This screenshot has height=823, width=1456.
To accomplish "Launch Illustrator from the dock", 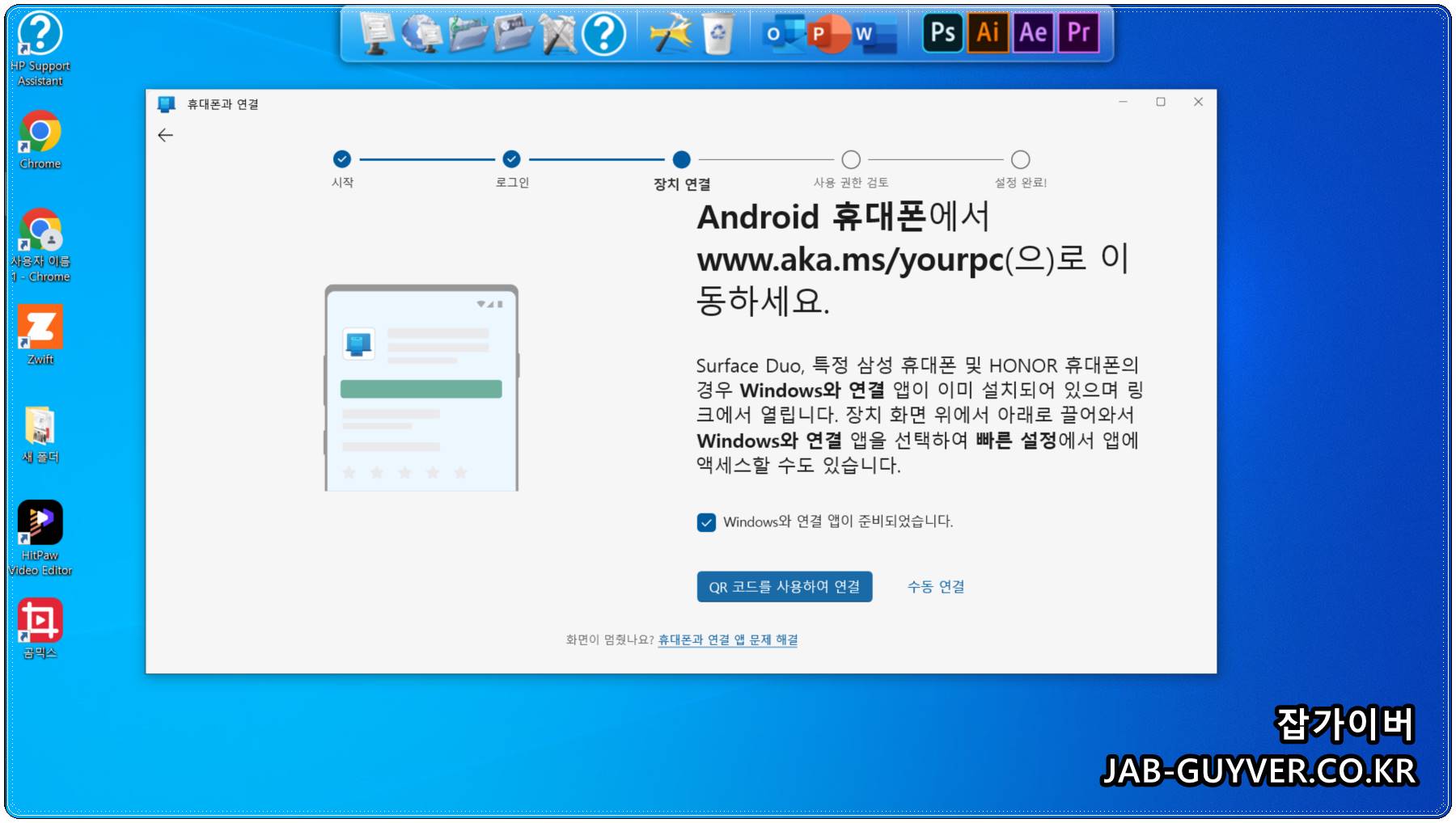I will pyautogui.click(x=988, y=32).
